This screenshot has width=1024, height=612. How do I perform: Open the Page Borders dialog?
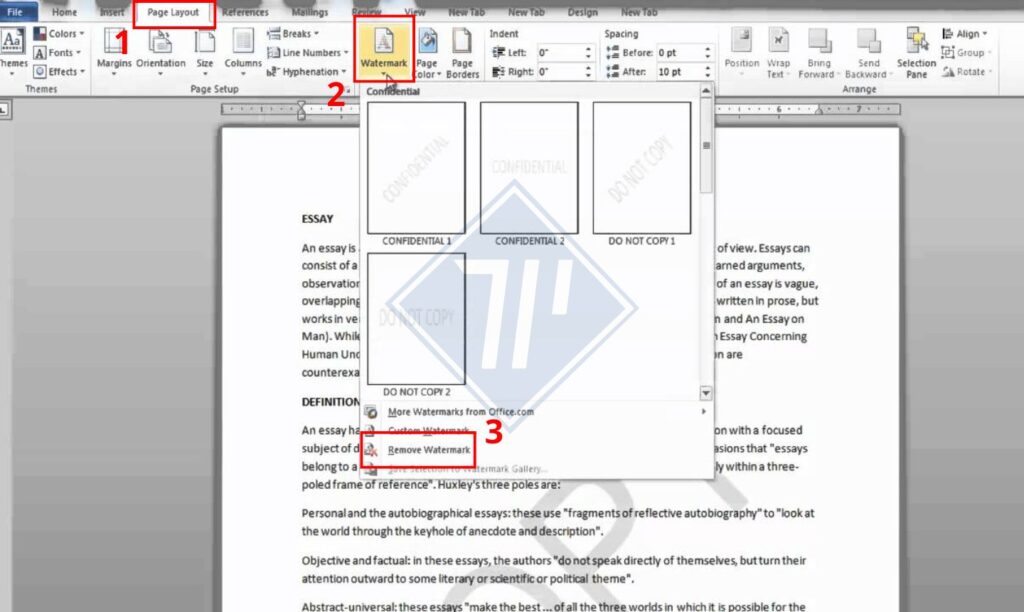462,54
